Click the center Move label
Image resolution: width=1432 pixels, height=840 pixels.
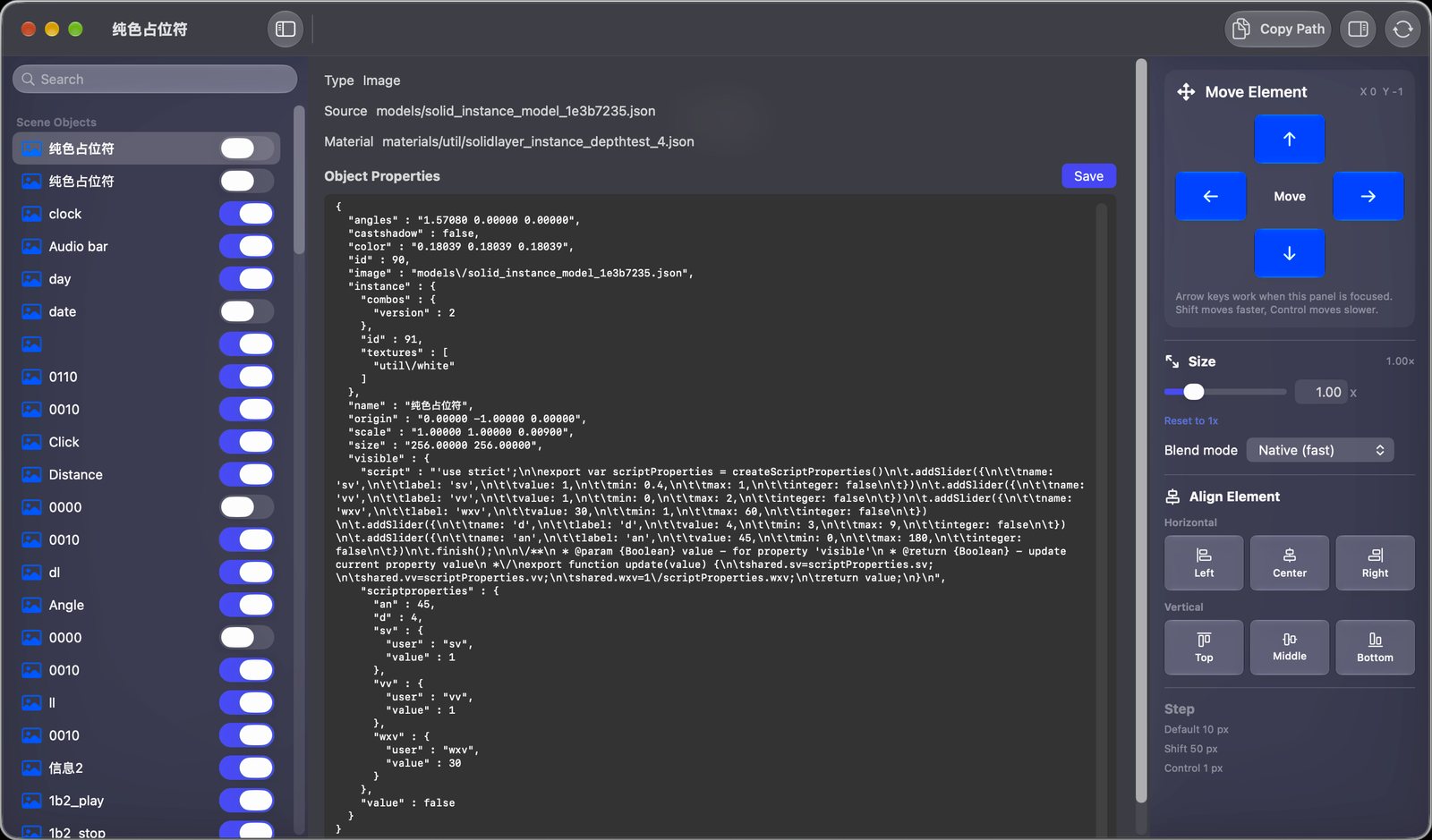[x=1290, y=196]
